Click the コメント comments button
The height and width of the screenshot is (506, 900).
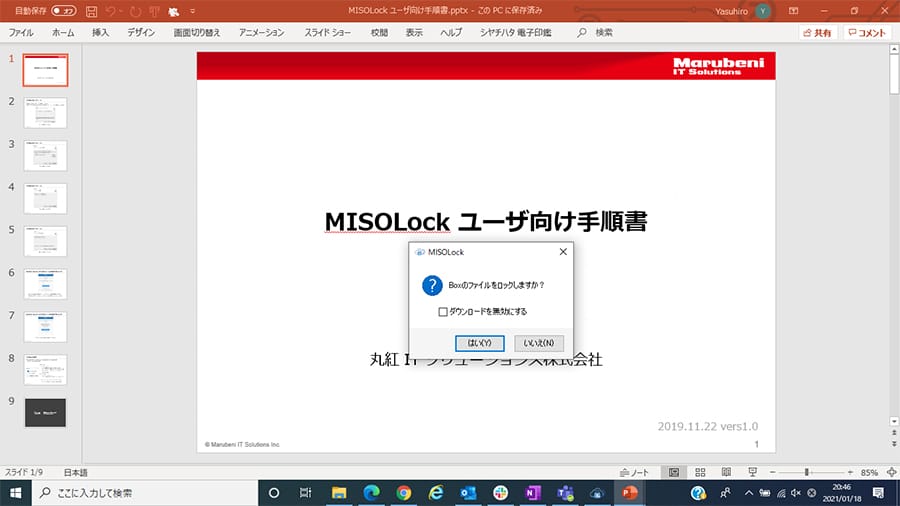pos(867,33)
